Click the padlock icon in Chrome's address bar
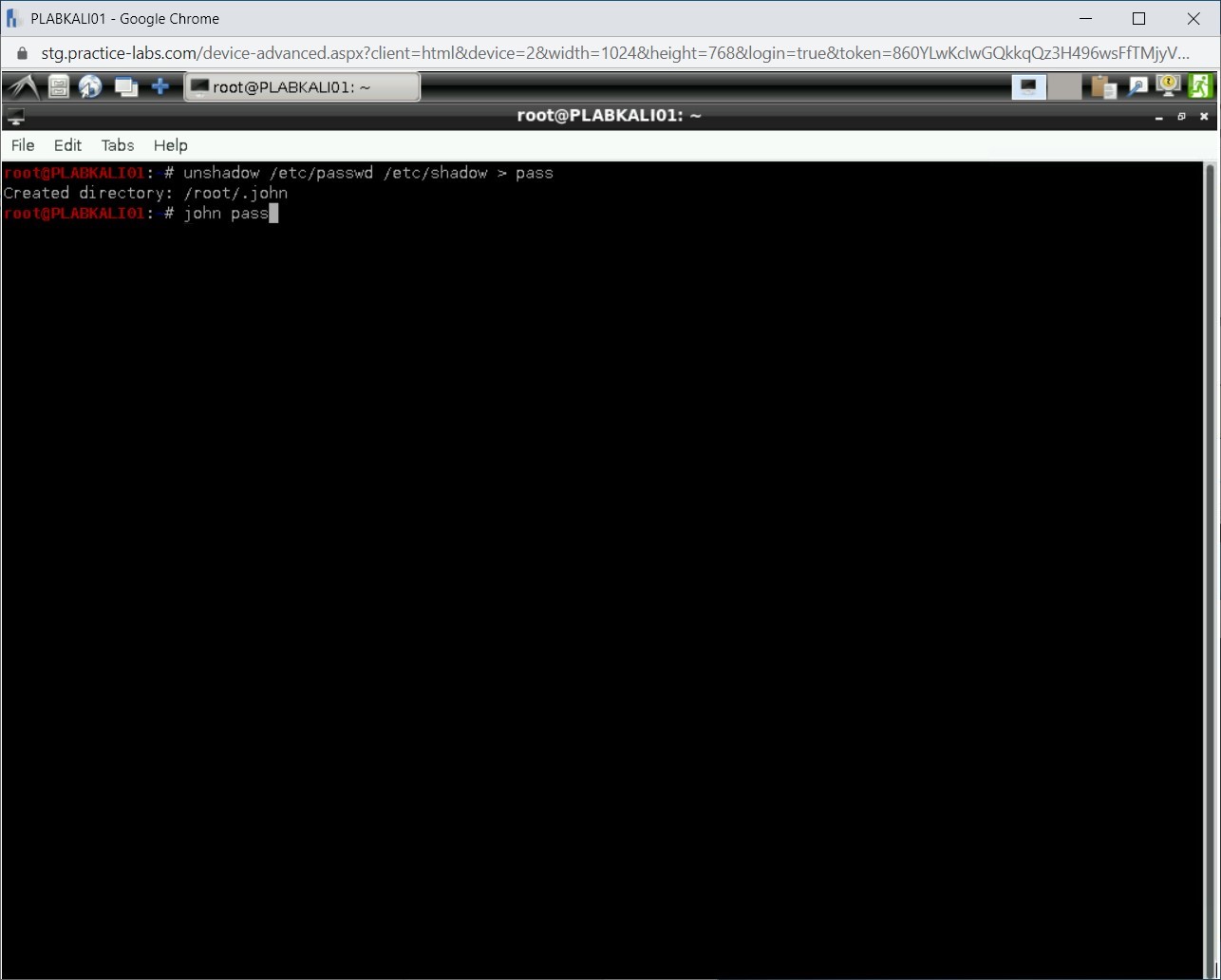1221x980 pixels. tap(21, 53)
